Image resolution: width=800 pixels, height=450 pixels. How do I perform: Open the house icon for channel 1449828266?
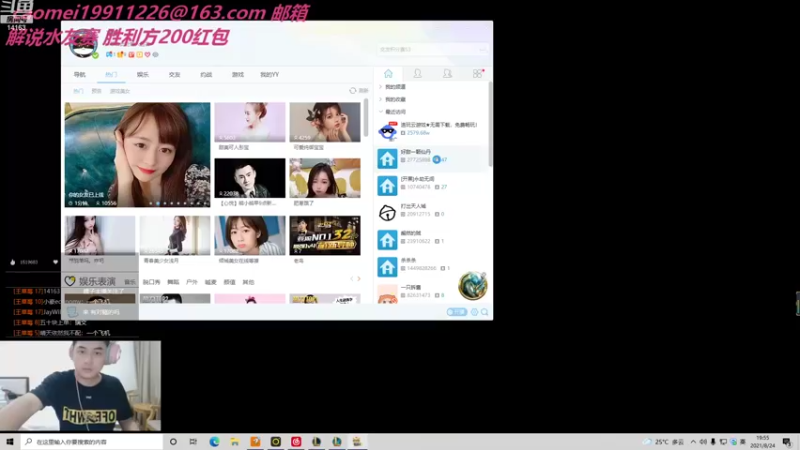tap(387, 266)
